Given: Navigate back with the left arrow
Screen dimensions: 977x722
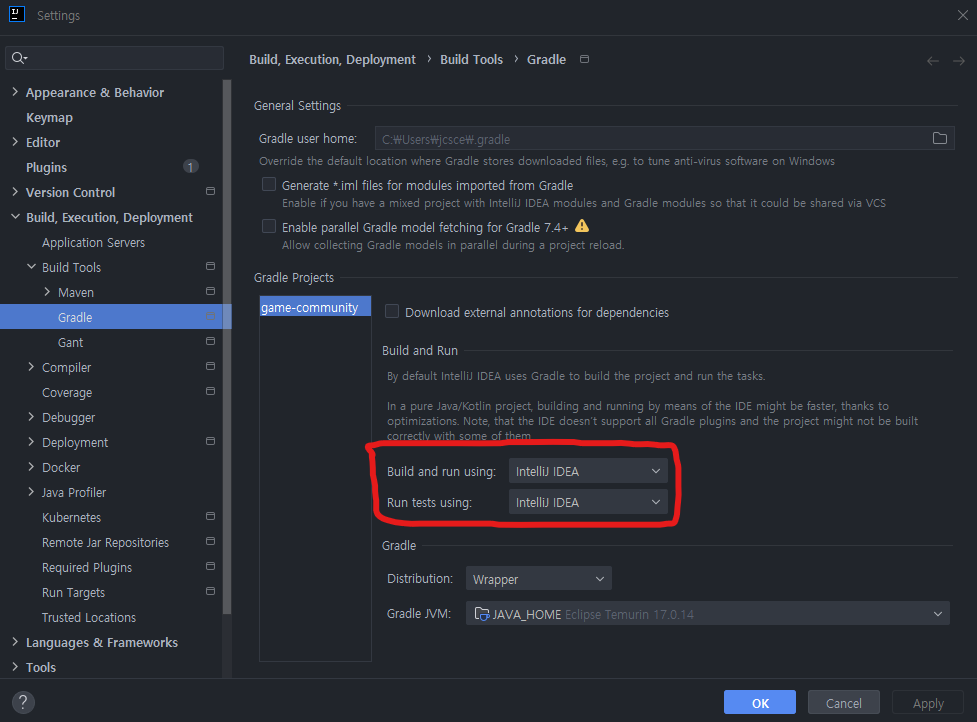Looking at the screenshot, I should pyautogui.click(x=933, y=60).
